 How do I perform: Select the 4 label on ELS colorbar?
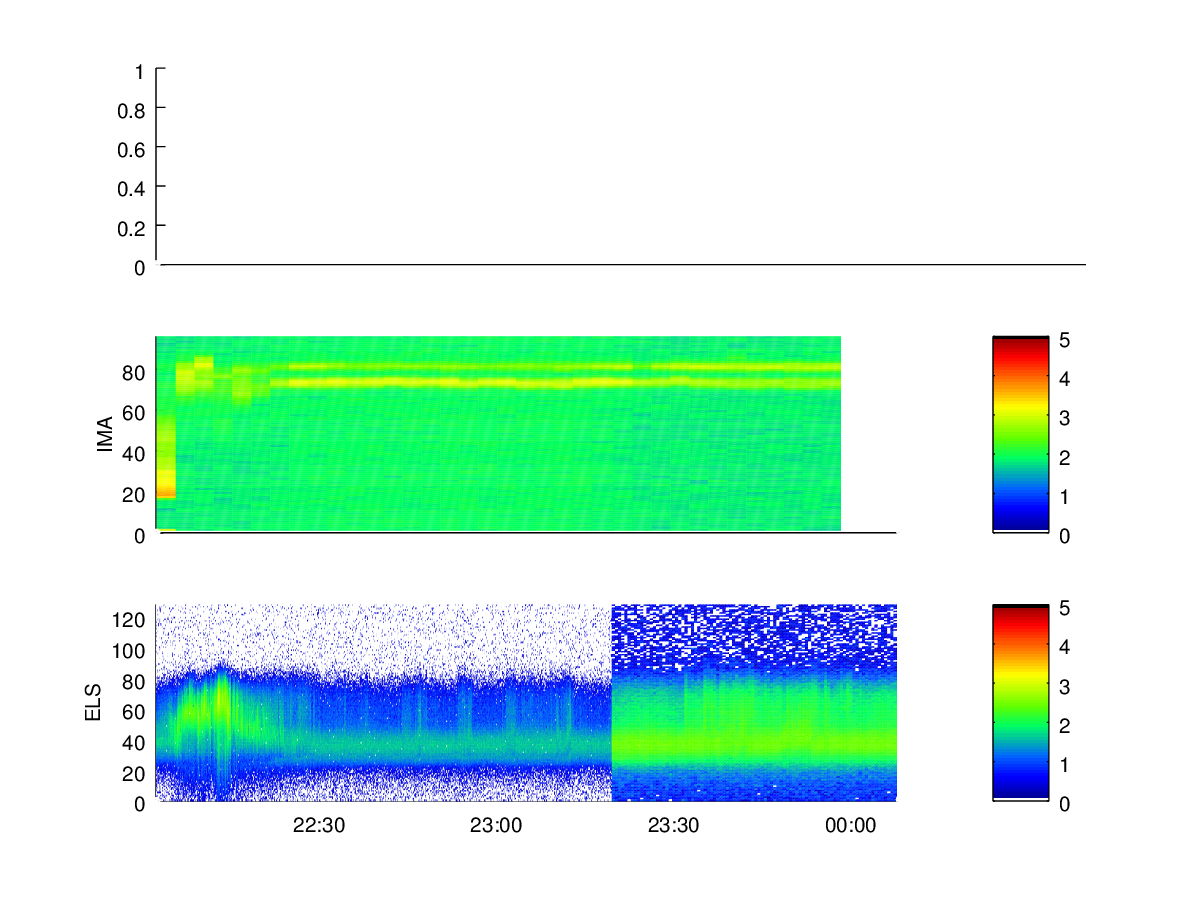click(1065, 647)
